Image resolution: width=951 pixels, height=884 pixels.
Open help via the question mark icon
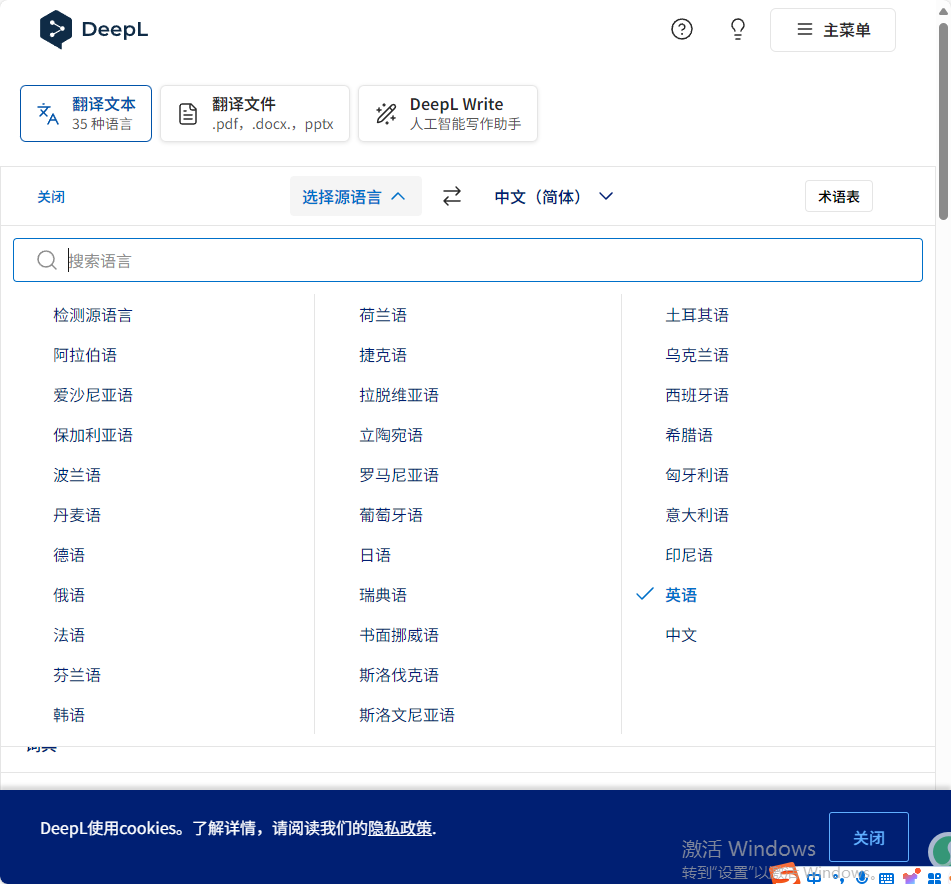click(x=682, y=29)
